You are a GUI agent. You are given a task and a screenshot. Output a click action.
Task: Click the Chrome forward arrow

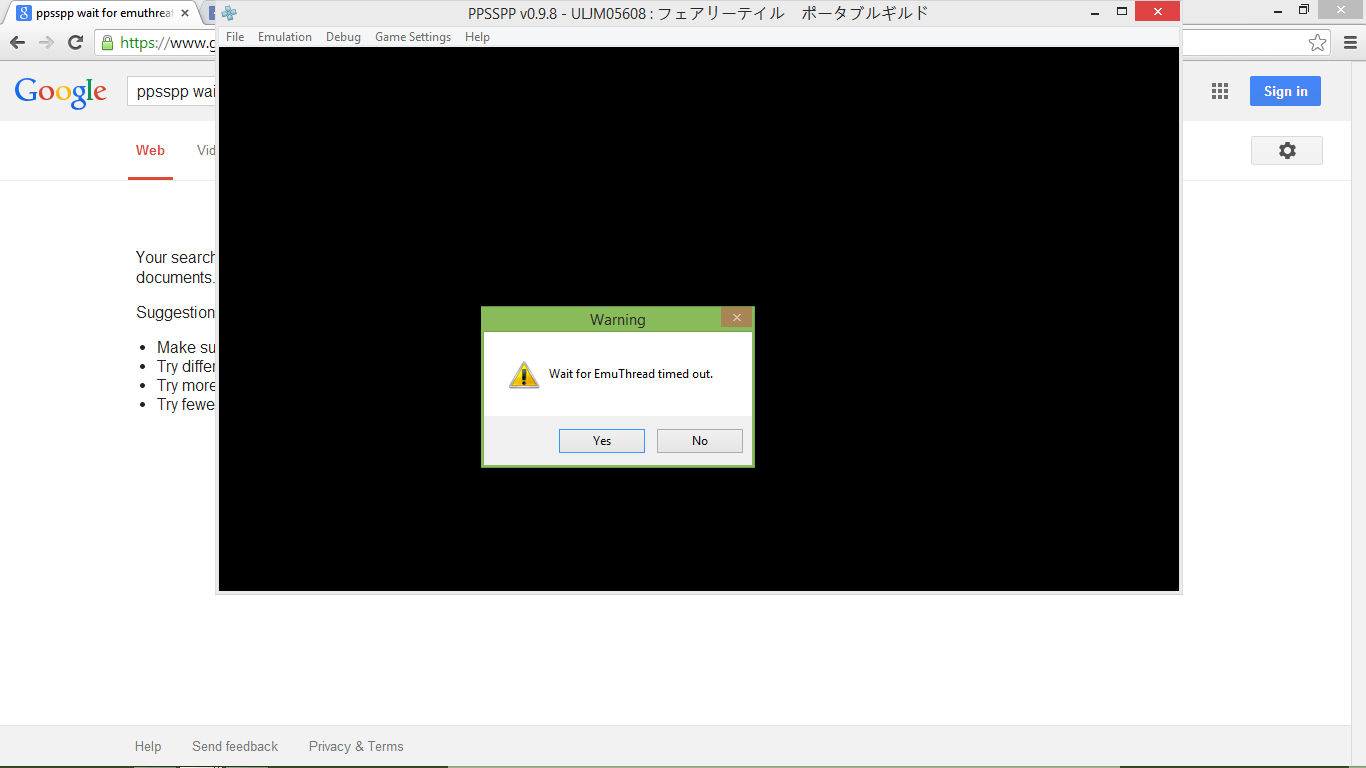[x=46, y=42]
